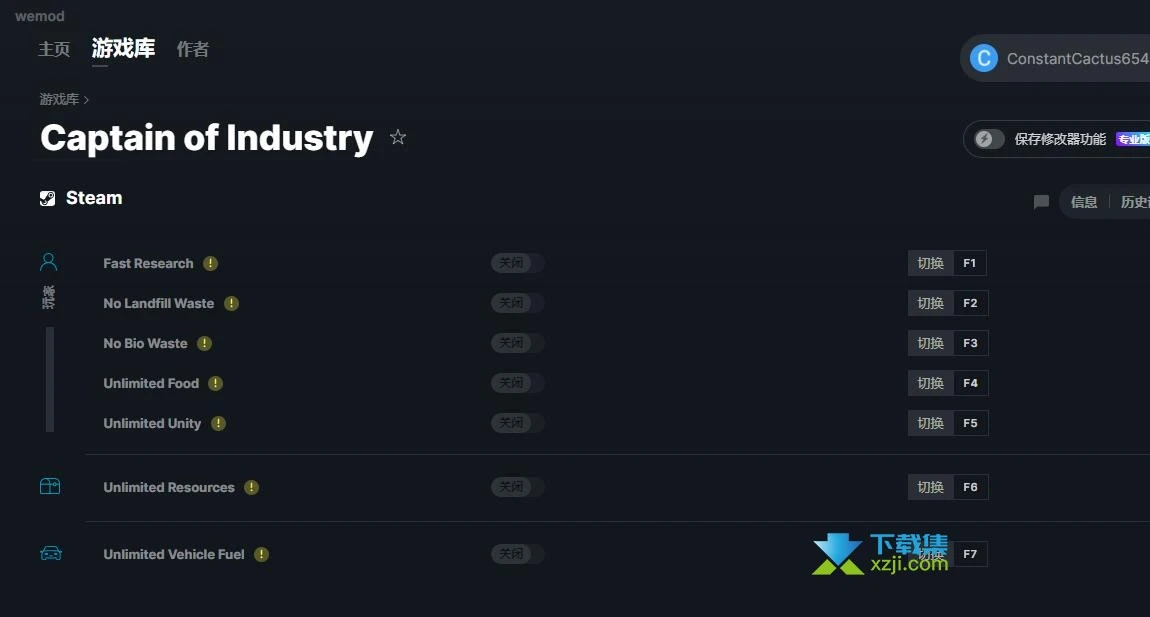This screenshot has height=617, width=1150.
Task: Click the vehicle category icon
Action: point(50,553)
